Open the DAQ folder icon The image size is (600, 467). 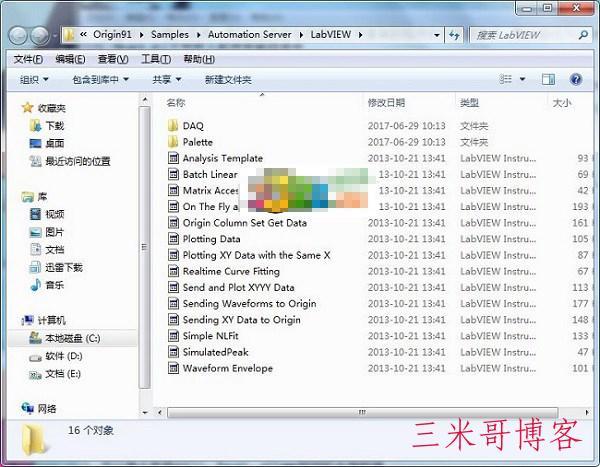pyautogui.click(x=173, y=126)
